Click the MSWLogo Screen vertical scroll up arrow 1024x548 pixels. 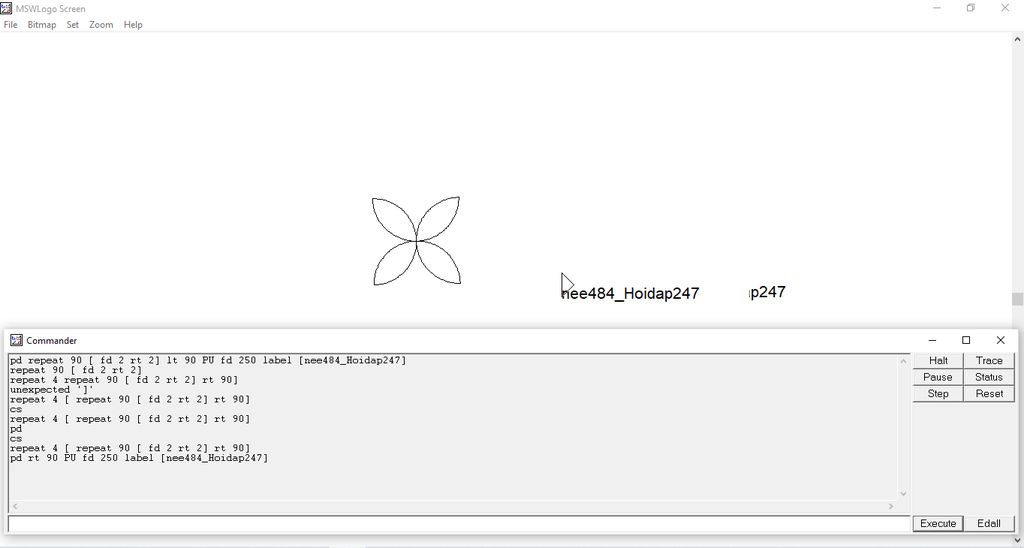click(1017, 39)
